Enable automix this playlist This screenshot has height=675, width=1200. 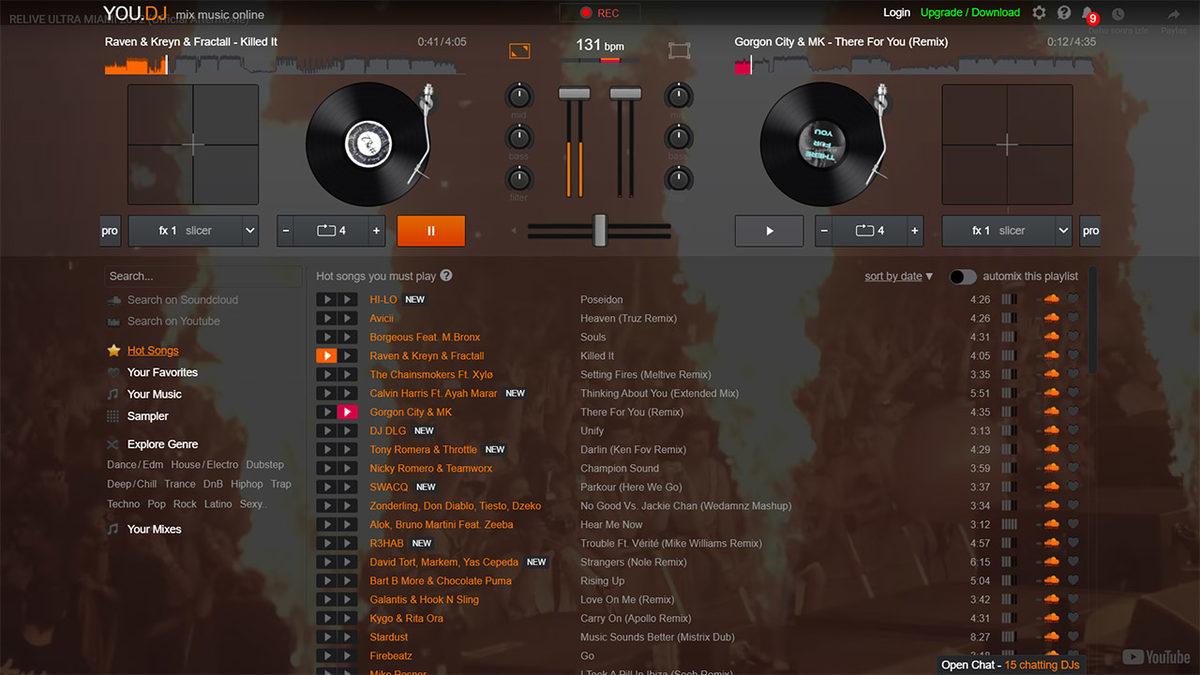[962, 276]
